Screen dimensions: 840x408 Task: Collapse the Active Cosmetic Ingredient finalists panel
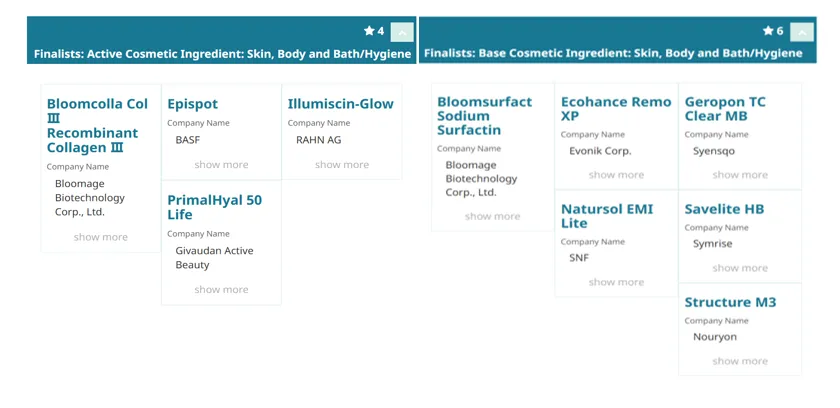401,32
